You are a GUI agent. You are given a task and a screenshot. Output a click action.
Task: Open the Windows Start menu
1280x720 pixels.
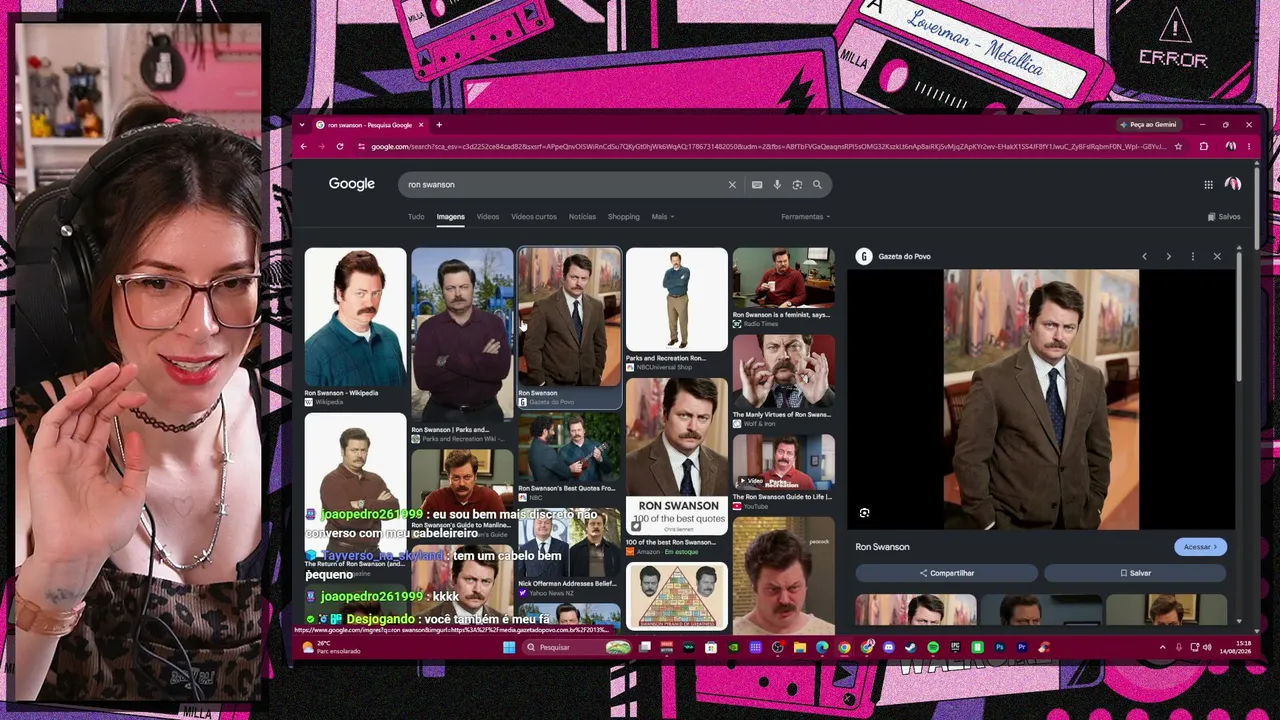(509, 647)
